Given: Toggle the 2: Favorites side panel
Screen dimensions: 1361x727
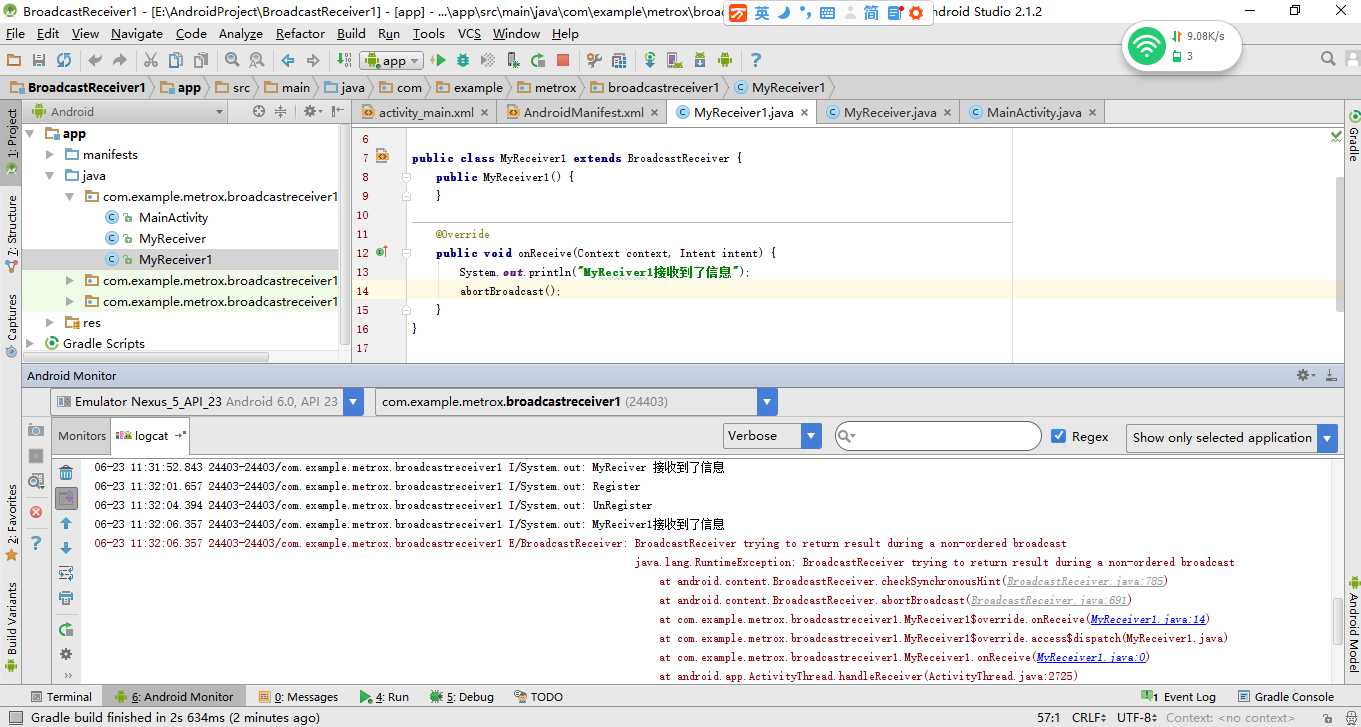Looking at the screenshot, I should click(11, 521).
